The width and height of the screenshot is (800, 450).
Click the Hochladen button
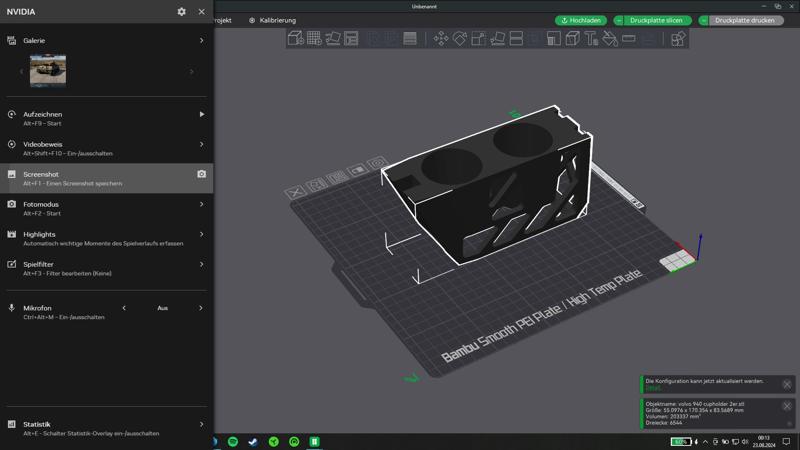point(581,20)
